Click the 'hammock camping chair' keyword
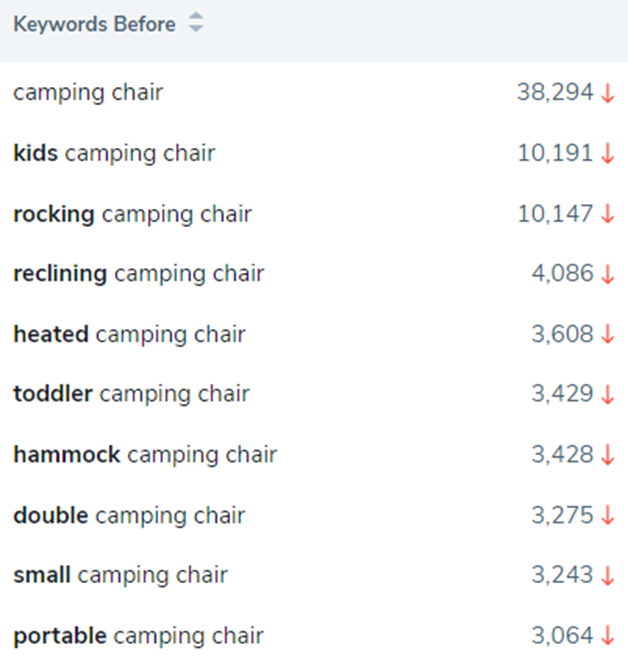Viewport: 628px width, 656px height. [x=145, y=455]
